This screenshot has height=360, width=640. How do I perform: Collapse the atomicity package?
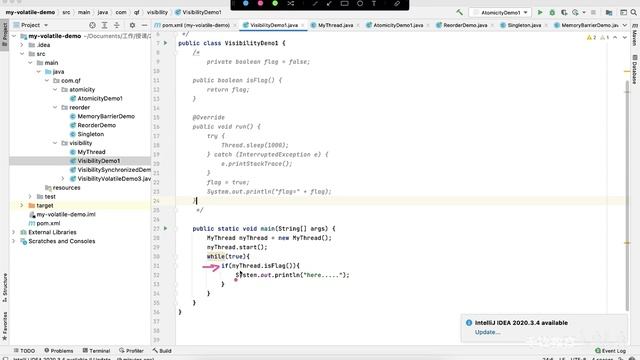(x=55, y=89)
